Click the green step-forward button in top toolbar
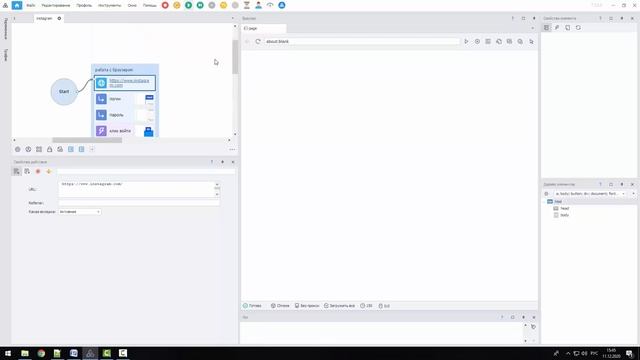Screen dimensions: 640x360 [200, 5]
